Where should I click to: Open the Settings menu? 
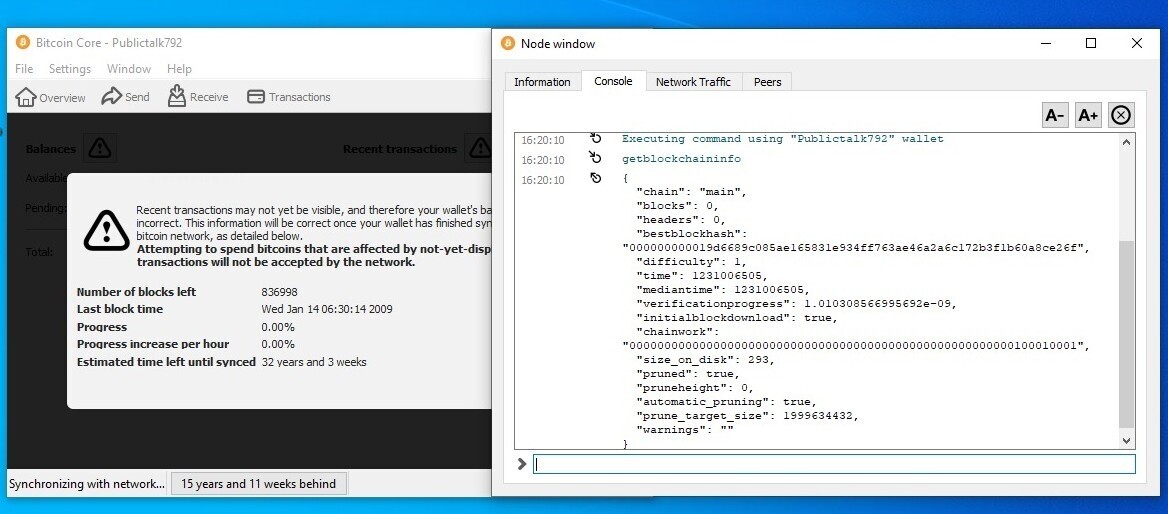click(x=69, y=69)
